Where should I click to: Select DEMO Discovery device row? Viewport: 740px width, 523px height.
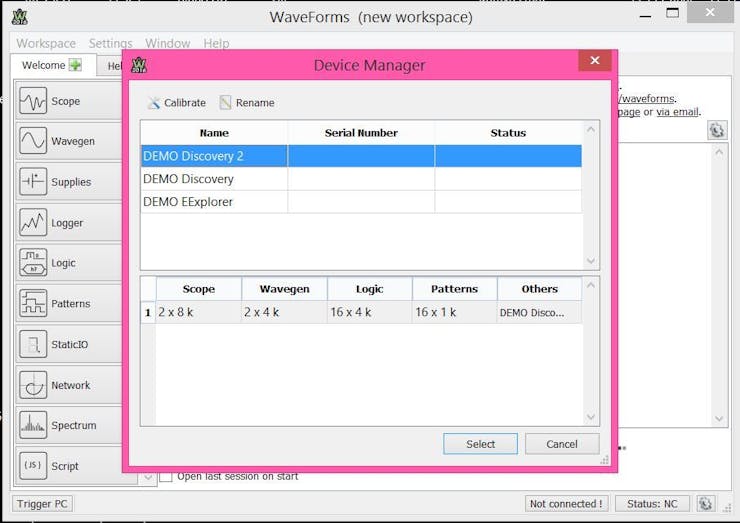click(x=361, y=179)
